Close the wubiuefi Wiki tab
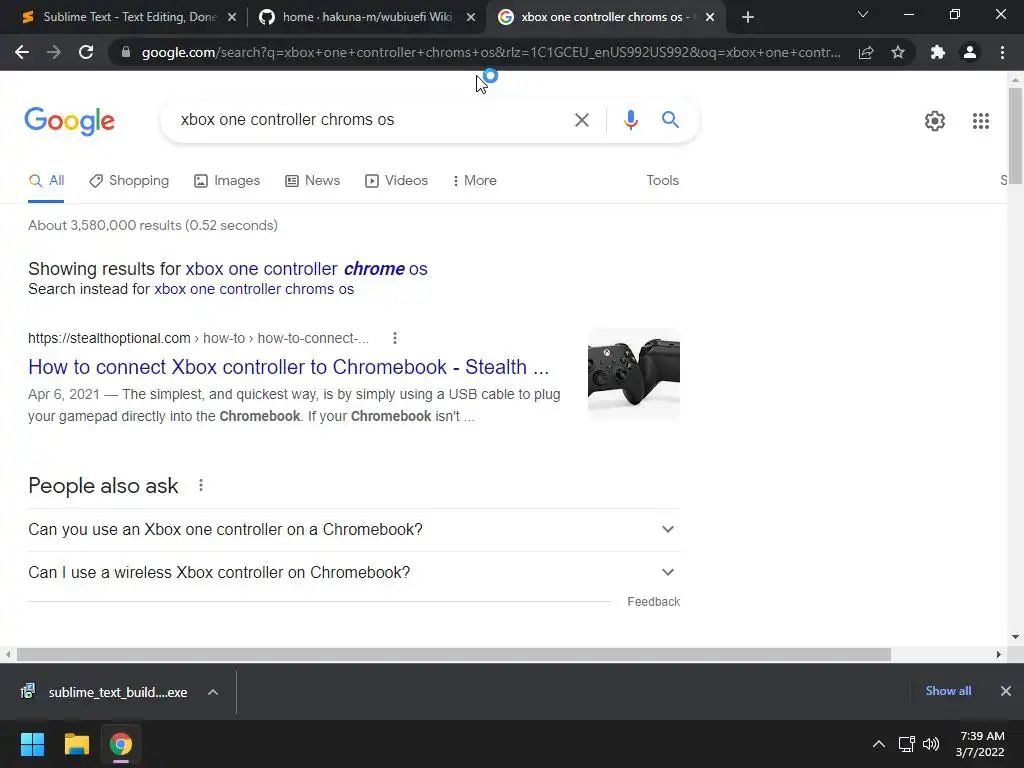 471,18
